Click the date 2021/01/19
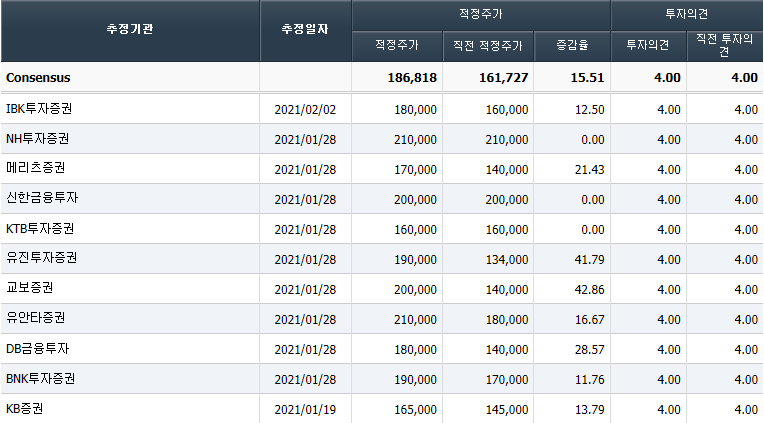 pos(305,410)
